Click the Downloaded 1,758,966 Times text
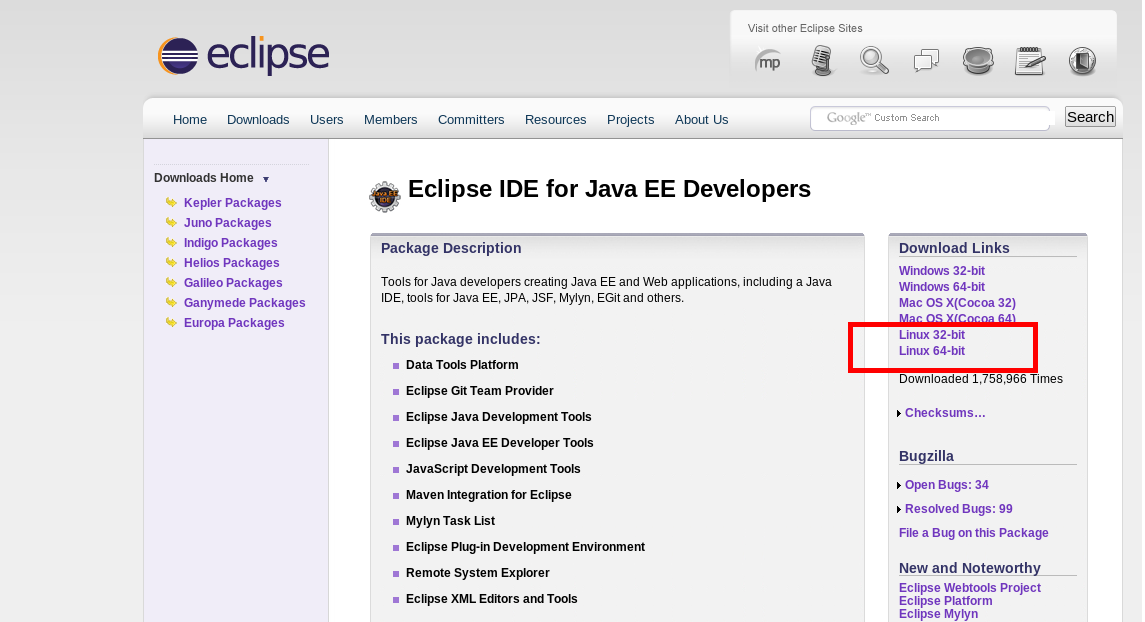The image size is (1145, 622). point(981,379)
